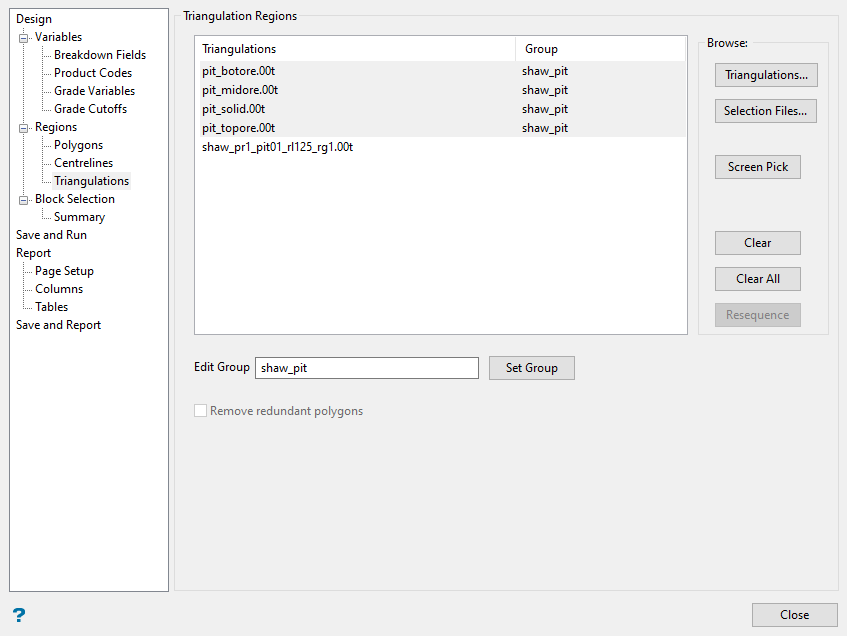Open the Summary page
Screen dimensions: 847x636
click(x=79, y=217)
